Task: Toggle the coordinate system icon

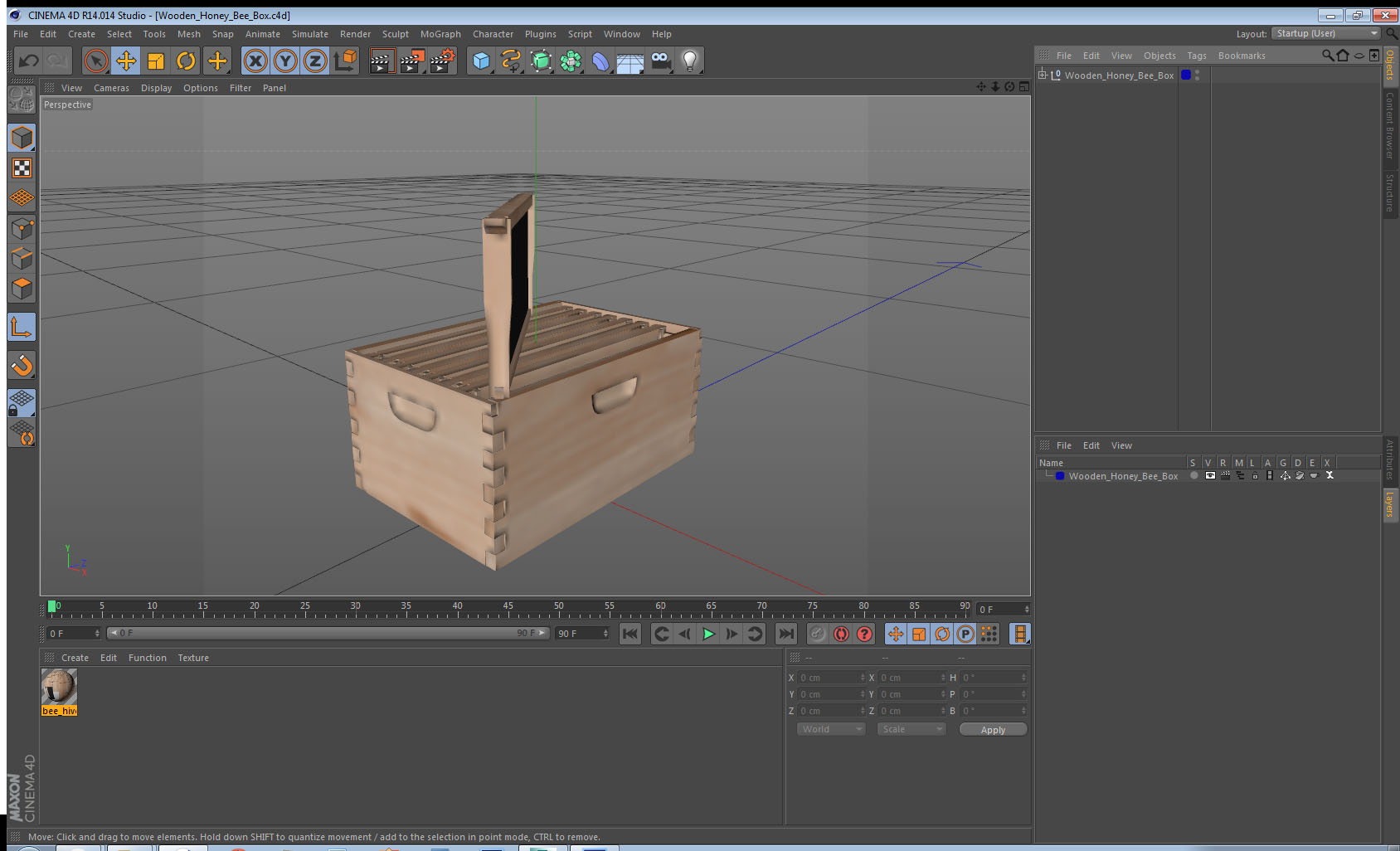Action: click(x=345, y=61)
